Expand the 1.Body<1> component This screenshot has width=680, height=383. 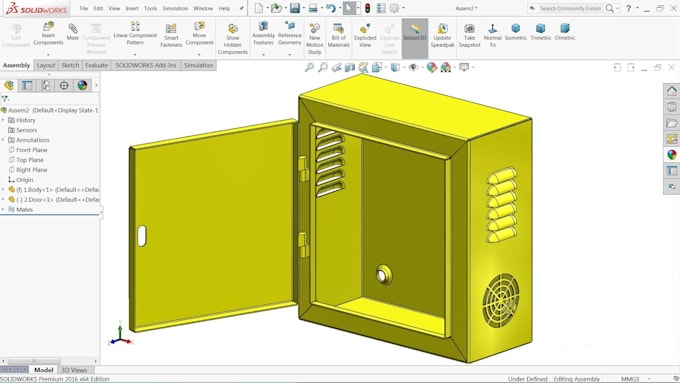click(x=3, y=190)
